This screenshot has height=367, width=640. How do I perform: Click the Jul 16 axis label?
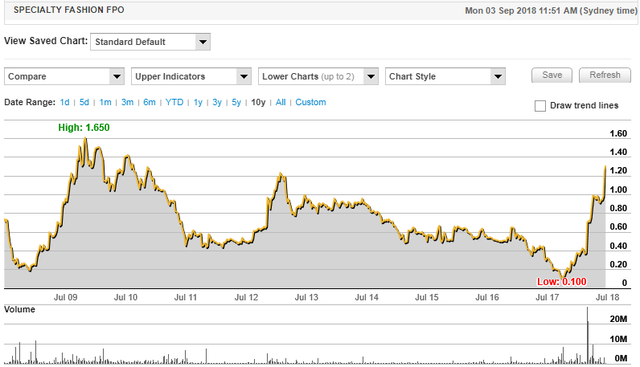[x=487, y=297]
